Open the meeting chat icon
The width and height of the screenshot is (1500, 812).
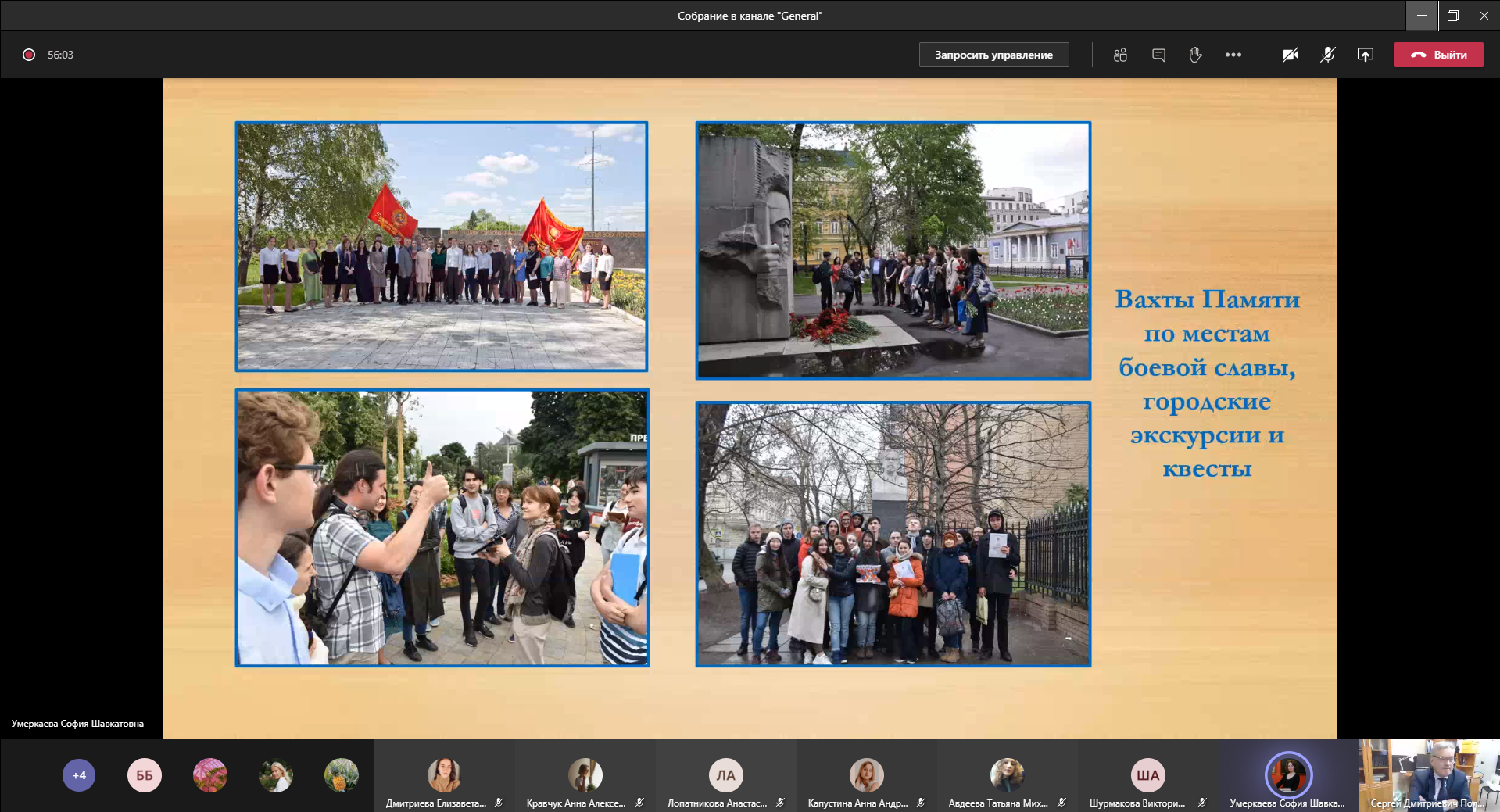click(1158, 55)
